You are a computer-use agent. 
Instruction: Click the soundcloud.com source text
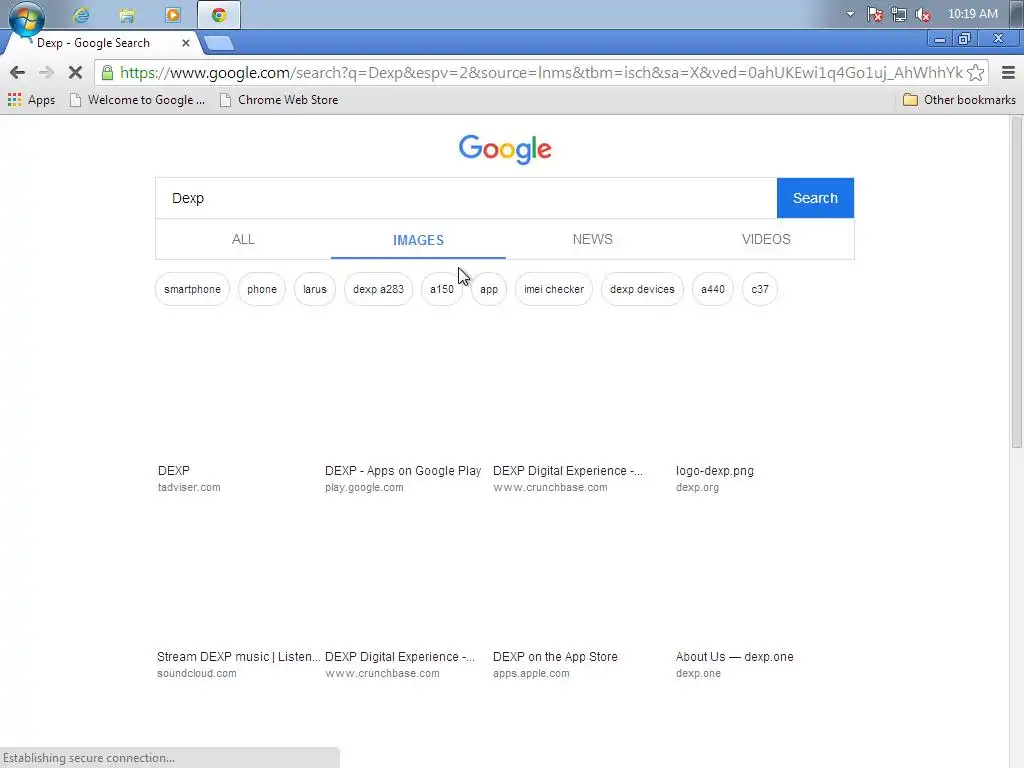pos(197,674)
